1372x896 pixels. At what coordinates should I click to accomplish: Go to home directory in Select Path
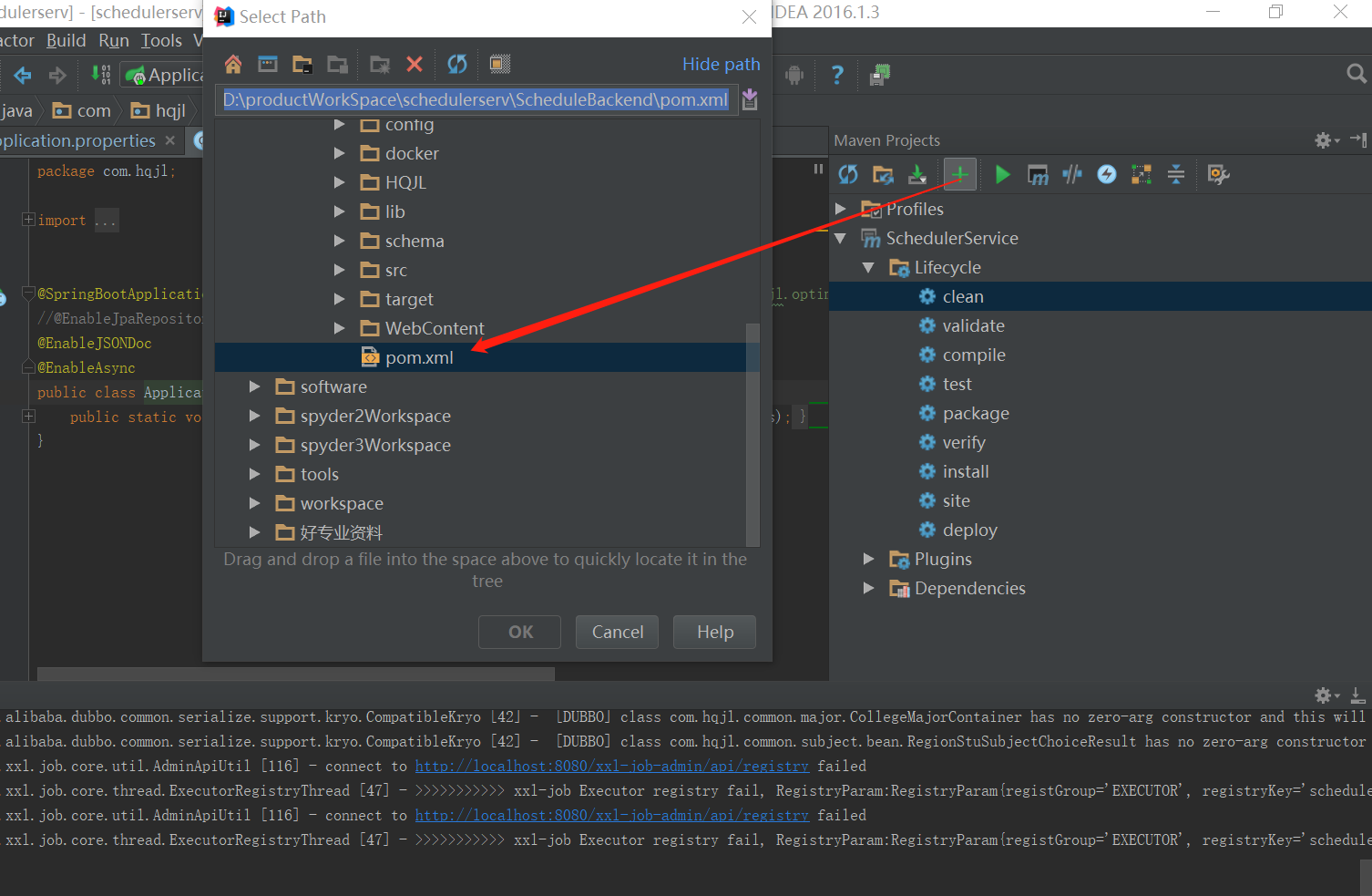pos(233,64)
